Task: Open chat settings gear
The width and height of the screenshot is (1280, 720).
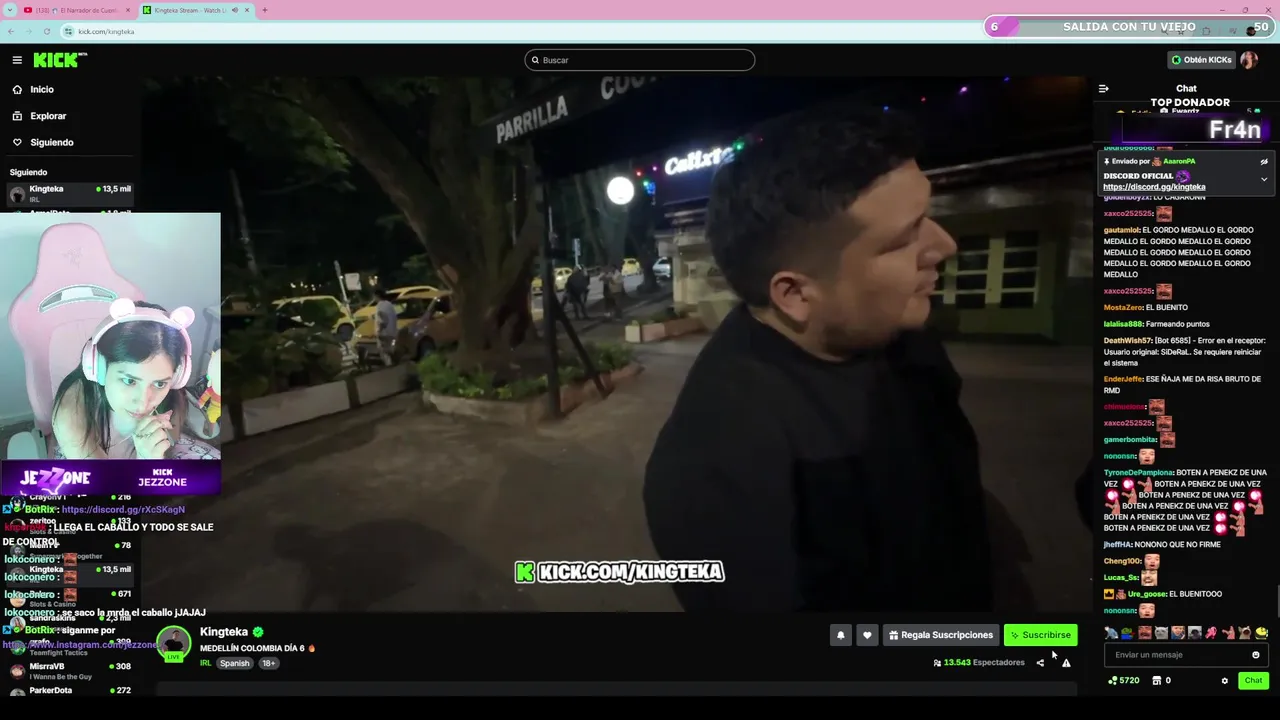Action: click(x=1224, y=681)
